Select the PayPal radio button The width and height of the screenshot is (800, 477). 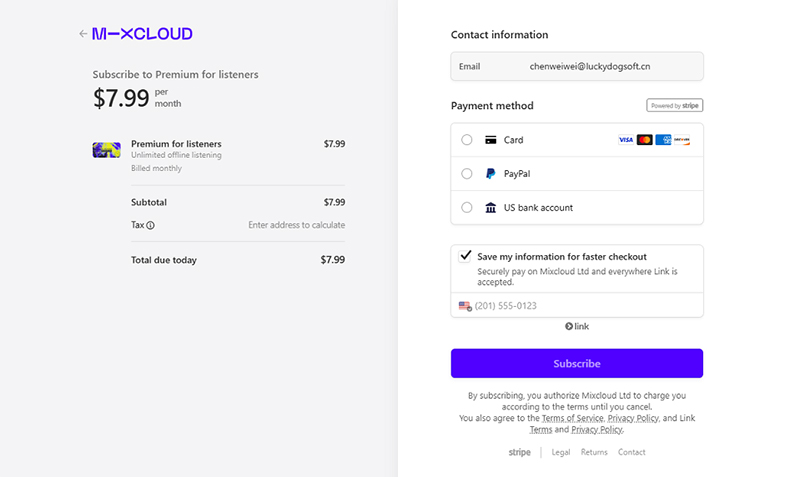pos(466,173)
